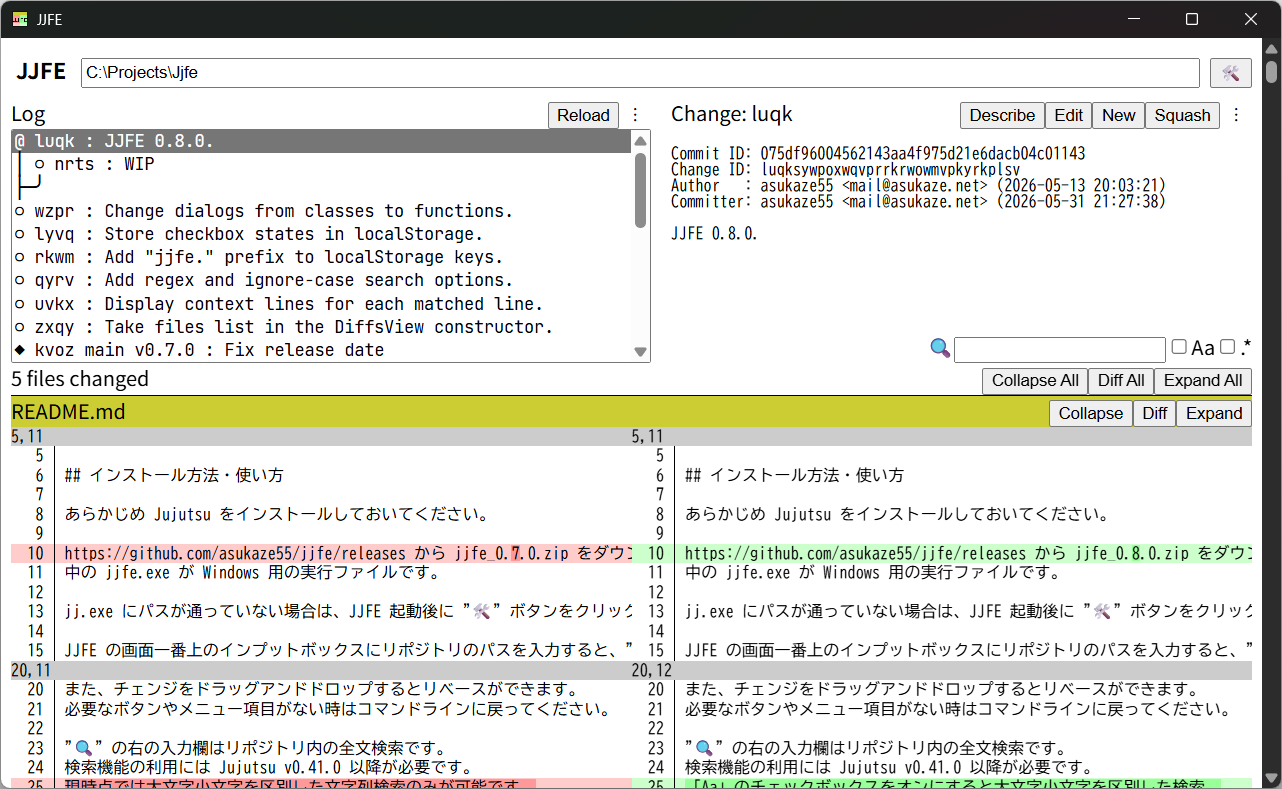
Task: Click the repository path input field
Action: coord(640,73)
